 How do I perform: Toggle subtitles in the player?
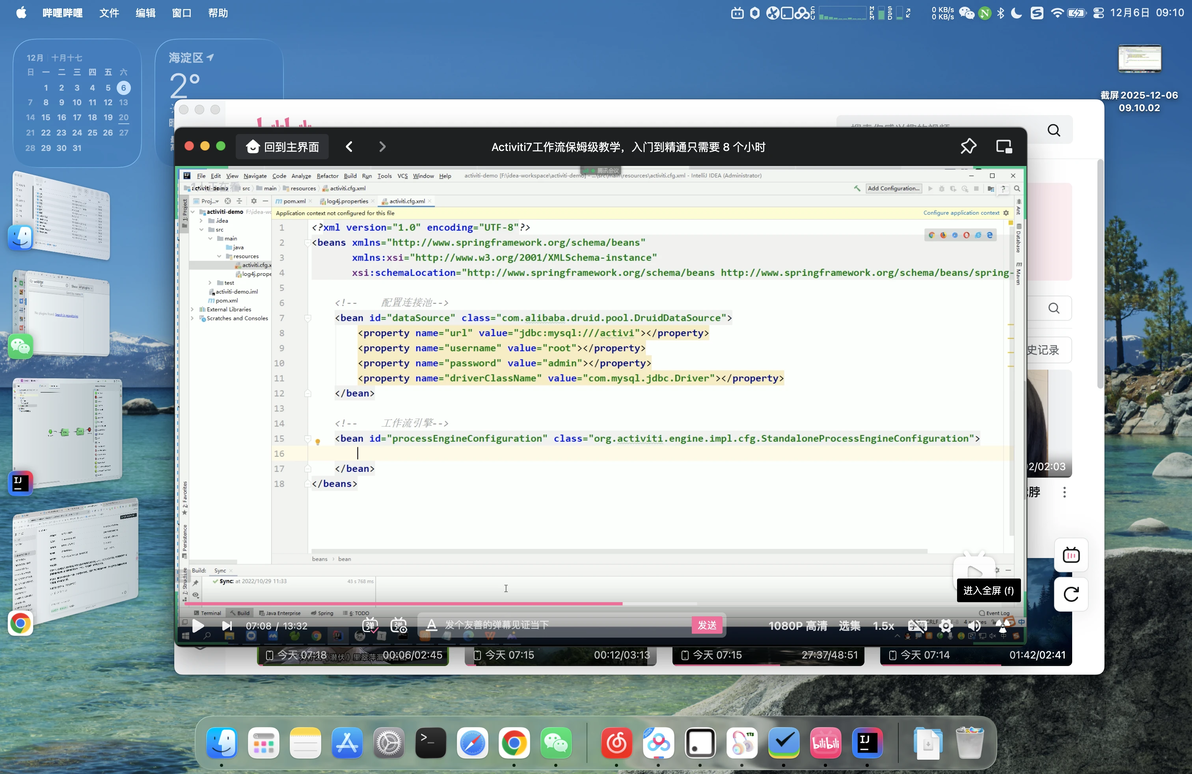(x=917, y=626)
